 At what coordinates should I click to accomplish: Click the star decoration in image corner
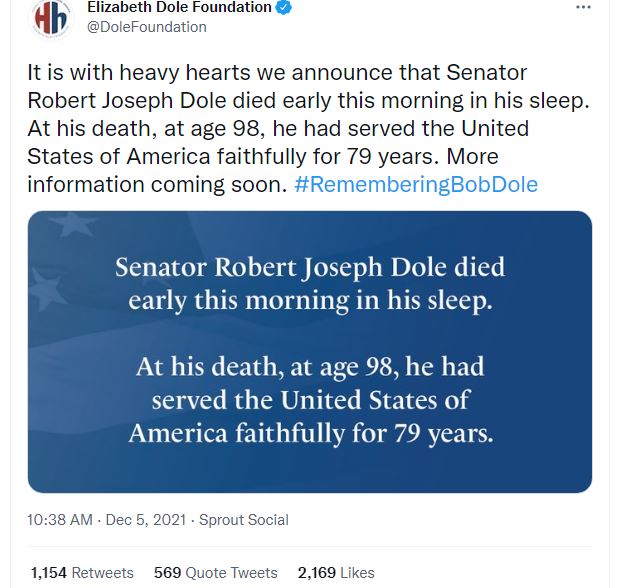(x=72, y=223)
